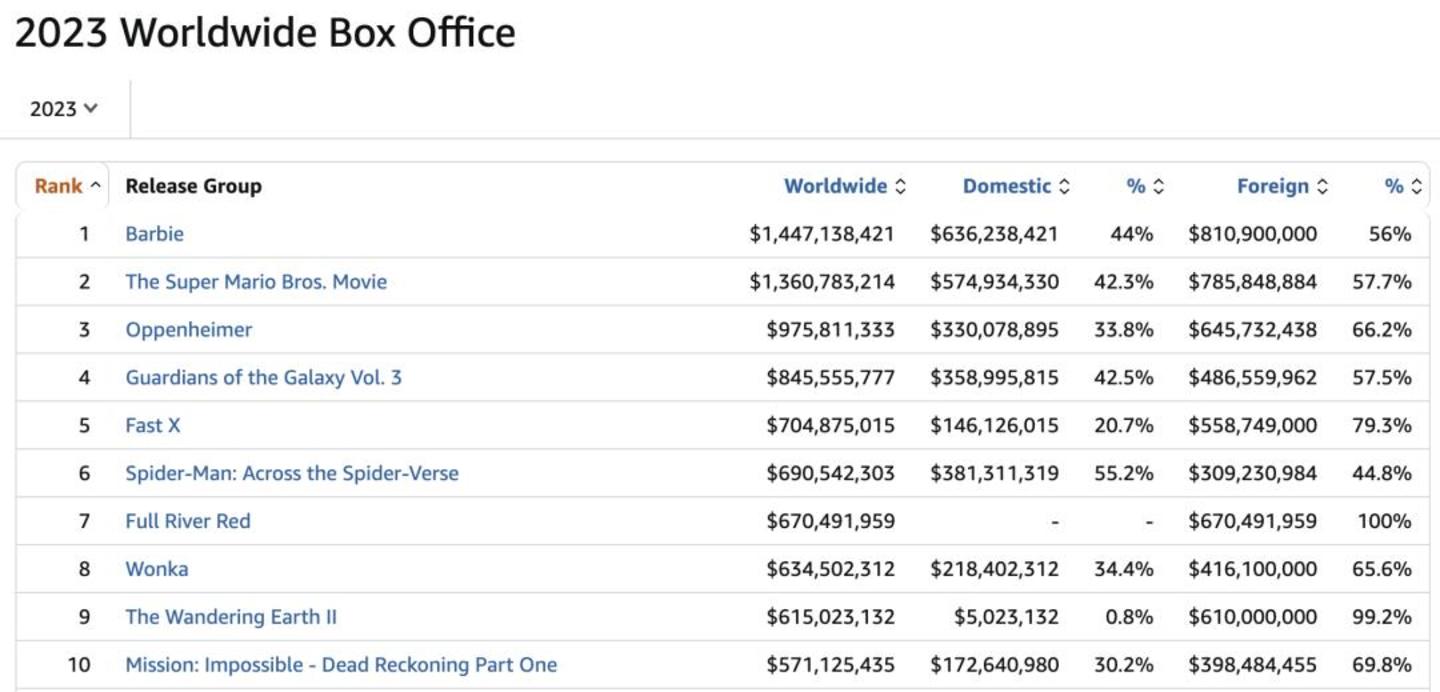The height and width of the screenshot is (692, 1440).
Task: Open the Full River Red link
Action: click(188, 522)
